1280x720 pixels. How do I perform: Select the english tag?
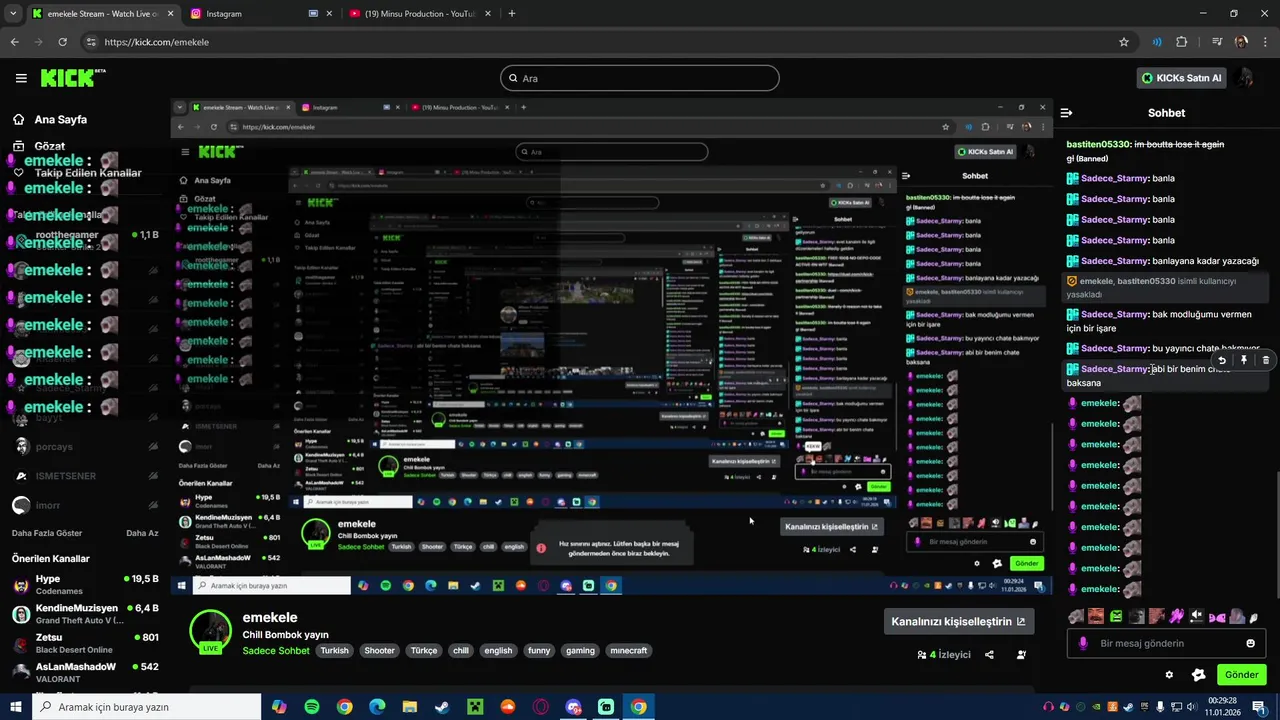(498, 651)
